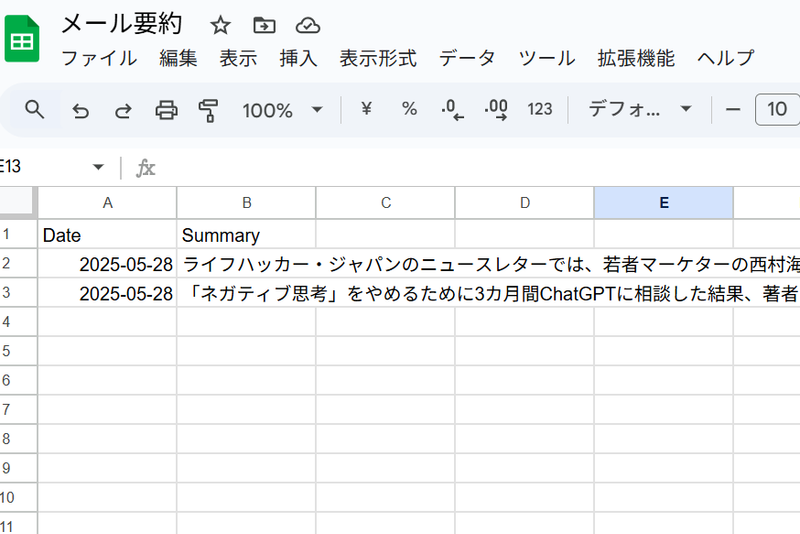The height and width of the screenshot is (534, 800).
Task: Select column E header
Action: 664,202
